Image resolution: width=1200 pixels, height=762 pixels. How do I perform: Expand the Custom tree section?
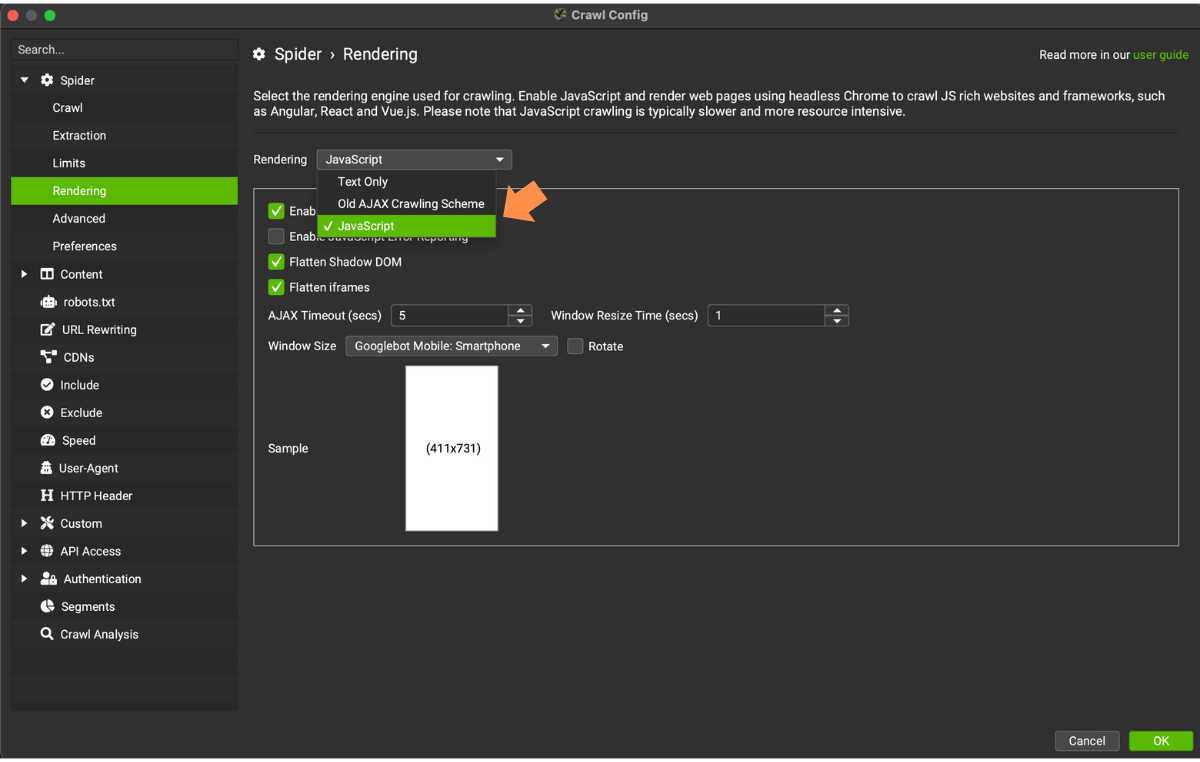24,523
